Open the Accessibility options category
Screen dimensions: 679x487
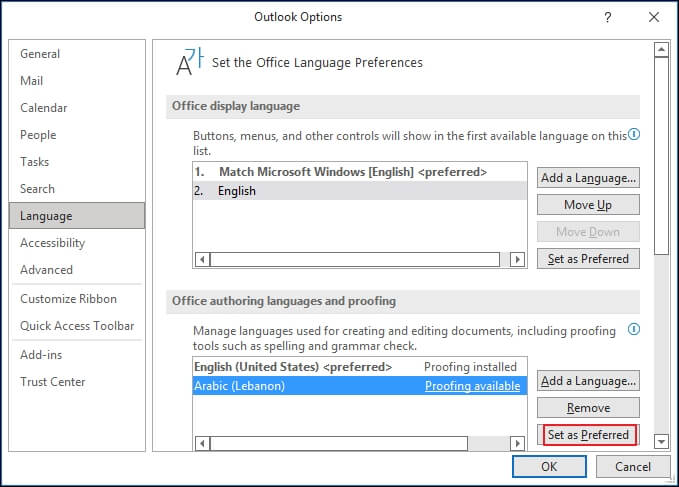click(x=77, y=243)
